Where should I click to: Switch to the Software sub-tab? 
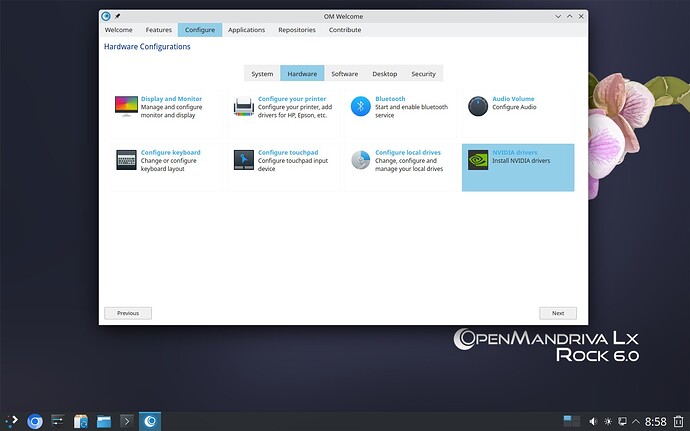tap(345, 74)
